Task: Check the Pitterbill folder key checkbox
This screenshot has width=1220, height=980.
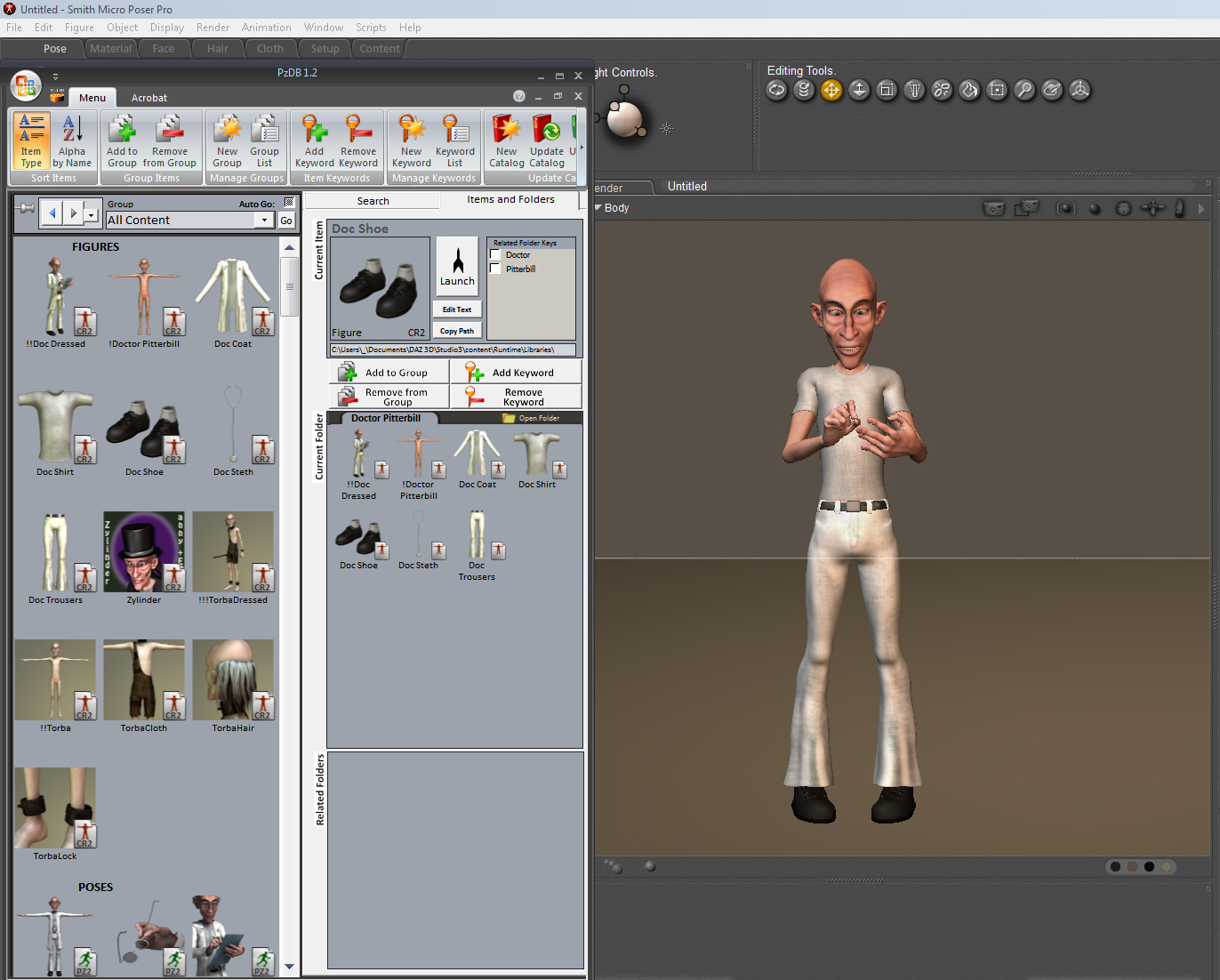Action: 495,269
